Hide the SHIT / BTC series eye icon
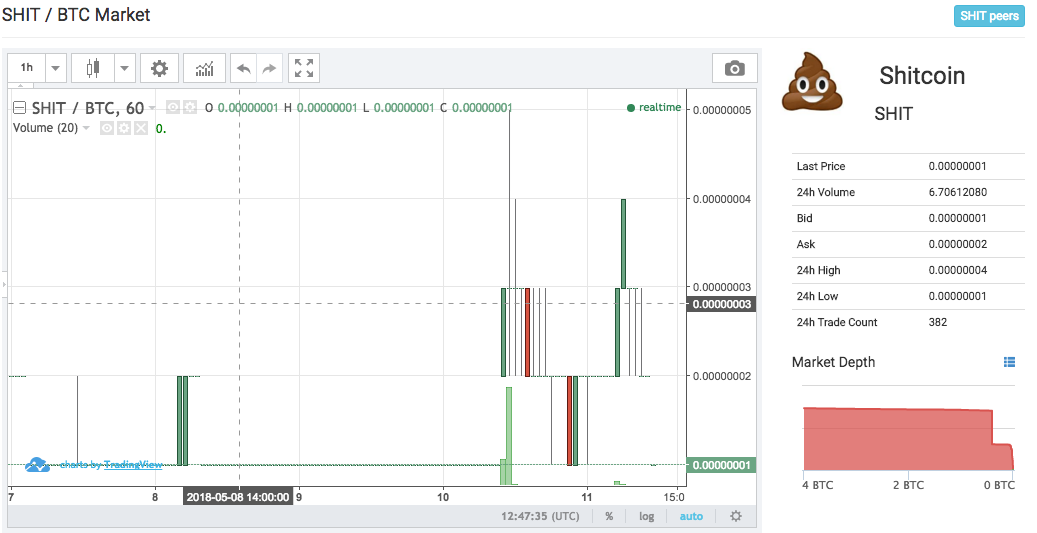This screenshot has height=533, width=1037. tap(172, 107)
